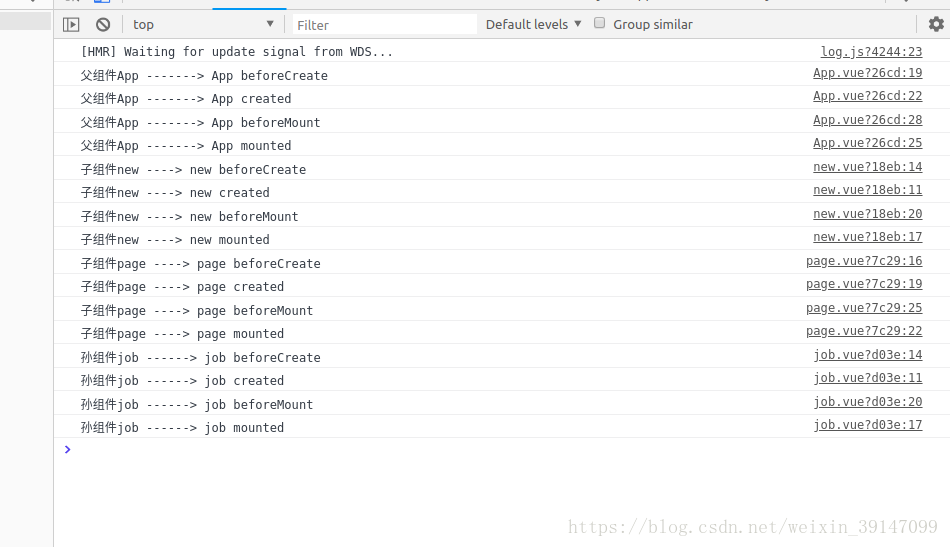Image resolution: width=950 pixels, height=547 pixels.
Task: Open source link page.vue?7c29:19
Action: (x=864, y=283)
